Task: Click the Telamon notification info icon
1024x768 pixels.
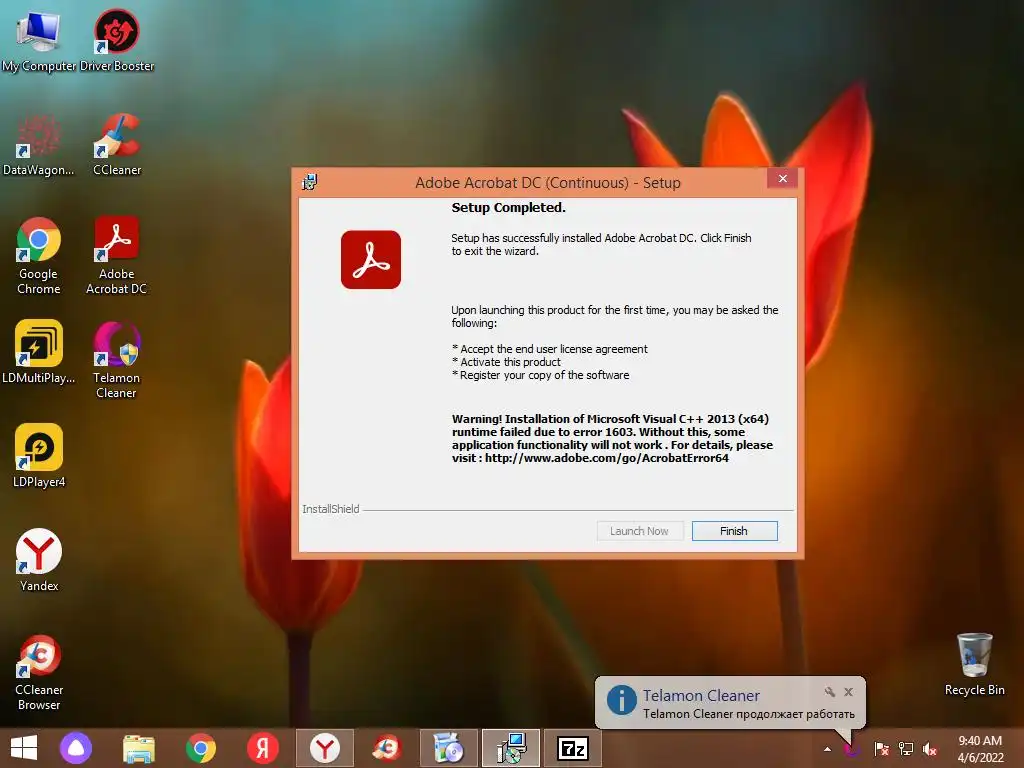Action: [622, 700]
